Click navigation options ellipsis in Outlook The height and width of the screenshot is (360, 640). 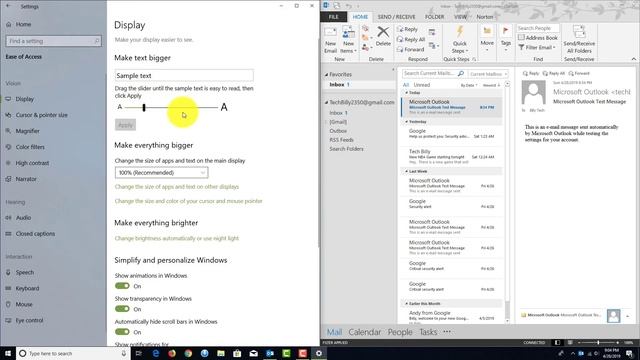pos(447,332)
